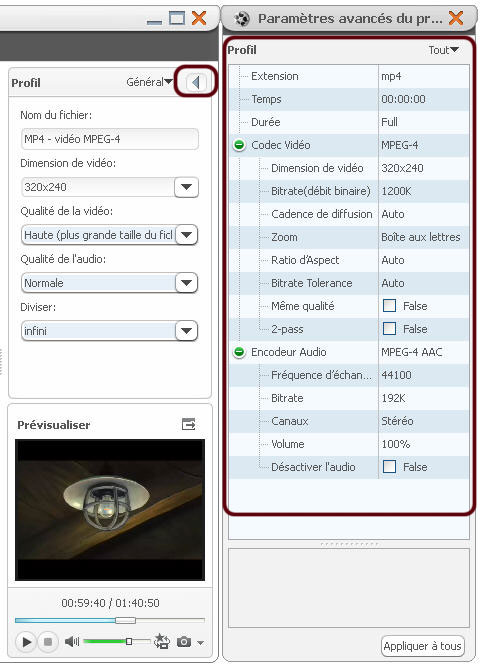Select the Extension row label
The width and height of the screenshot is (481, 667).
275,76
